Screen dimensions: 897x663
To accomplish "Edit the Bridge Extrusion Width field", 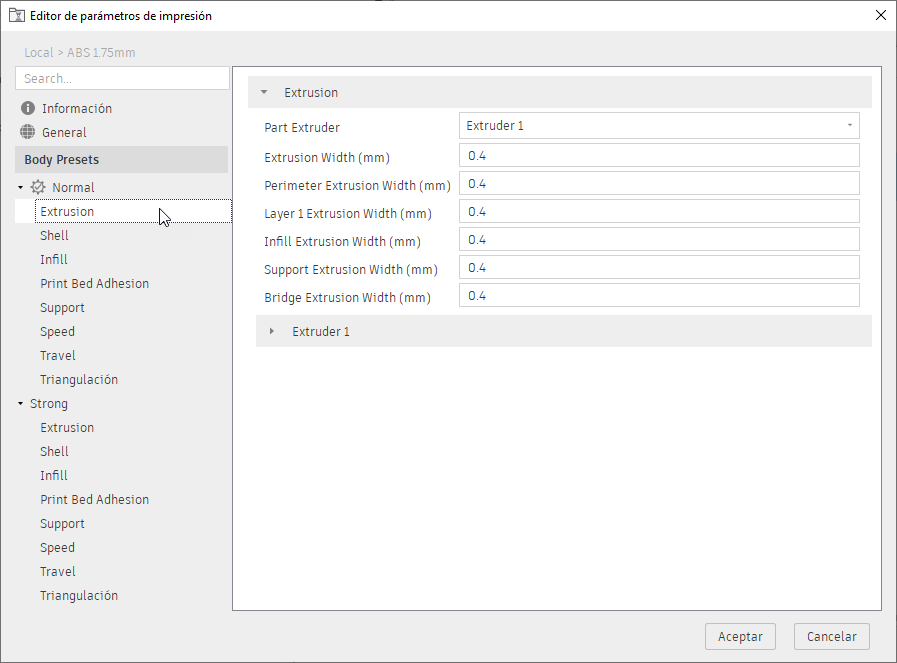I will pos(659,296).
